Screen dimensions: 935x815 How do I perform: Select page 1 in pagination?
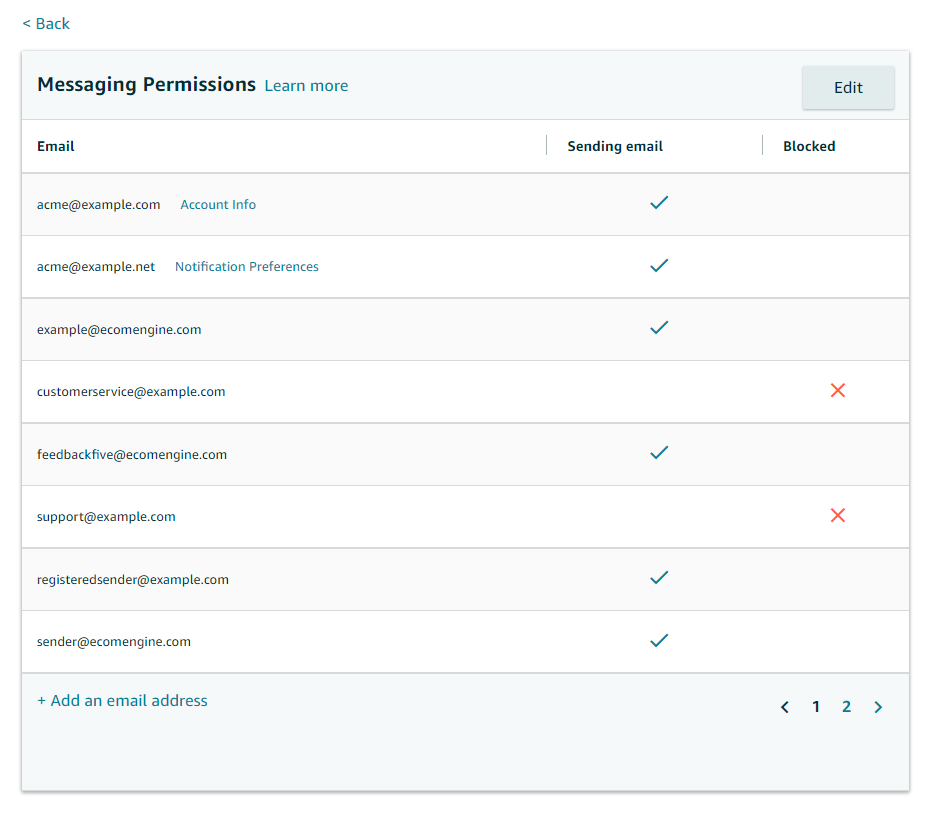point(816,707)
